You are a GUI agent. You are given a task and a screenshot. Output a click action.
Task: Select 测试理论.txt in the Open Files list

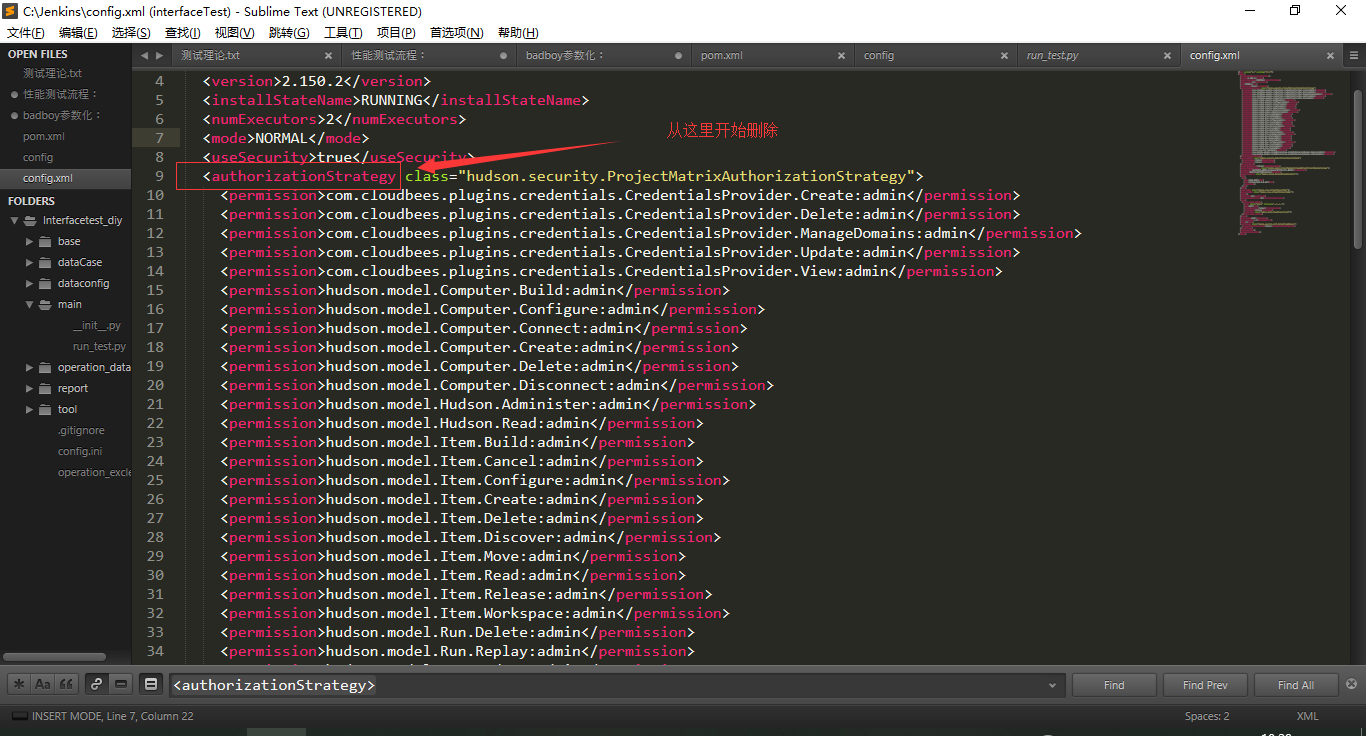[x=52, y=73]
